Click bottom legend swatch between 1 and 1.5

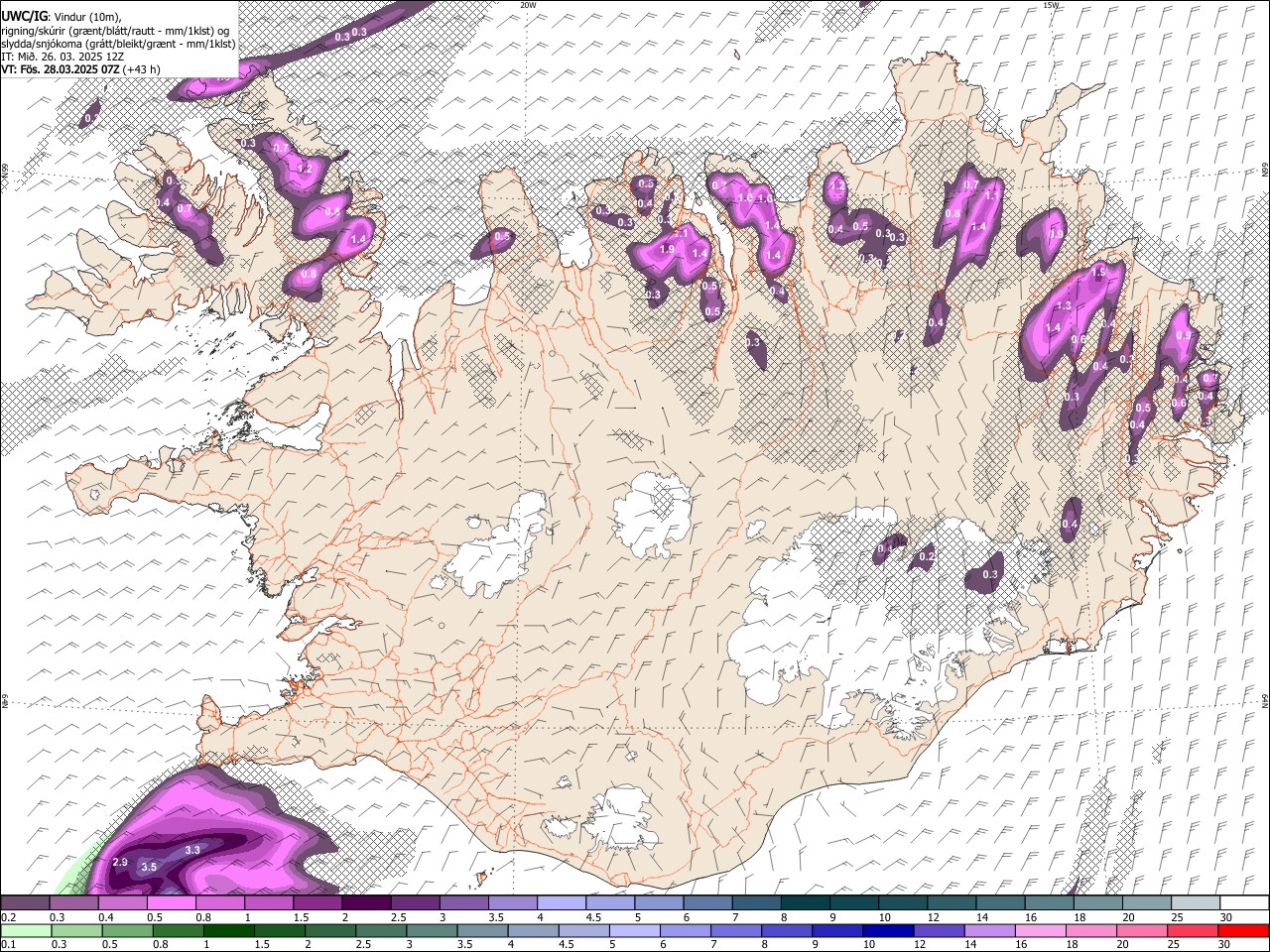pos(229,931)
